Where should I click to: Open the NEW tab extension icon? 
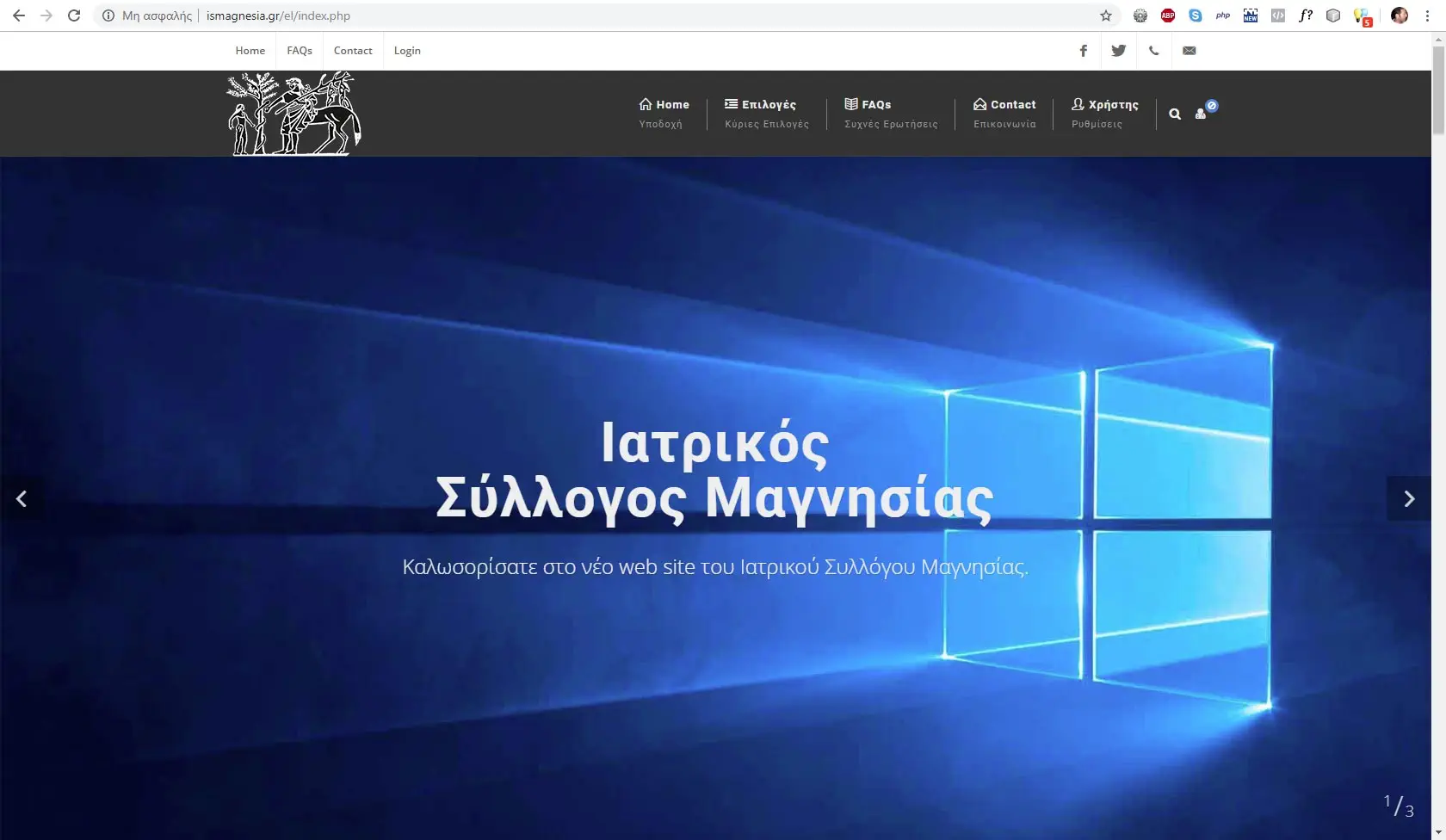pos(1251,15)
